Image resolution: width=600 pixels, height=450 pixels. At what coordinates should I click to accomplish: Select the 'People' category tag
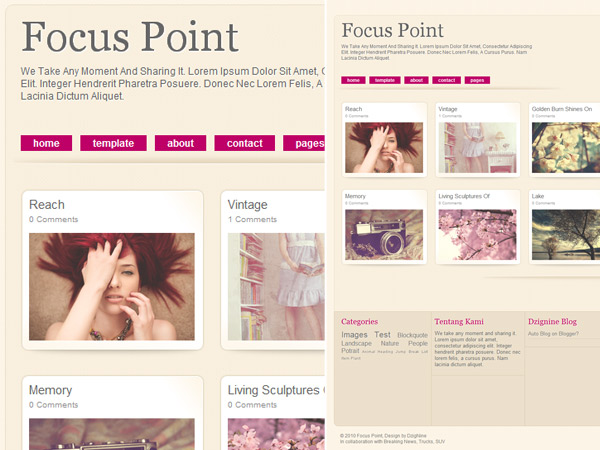point(418,343)
